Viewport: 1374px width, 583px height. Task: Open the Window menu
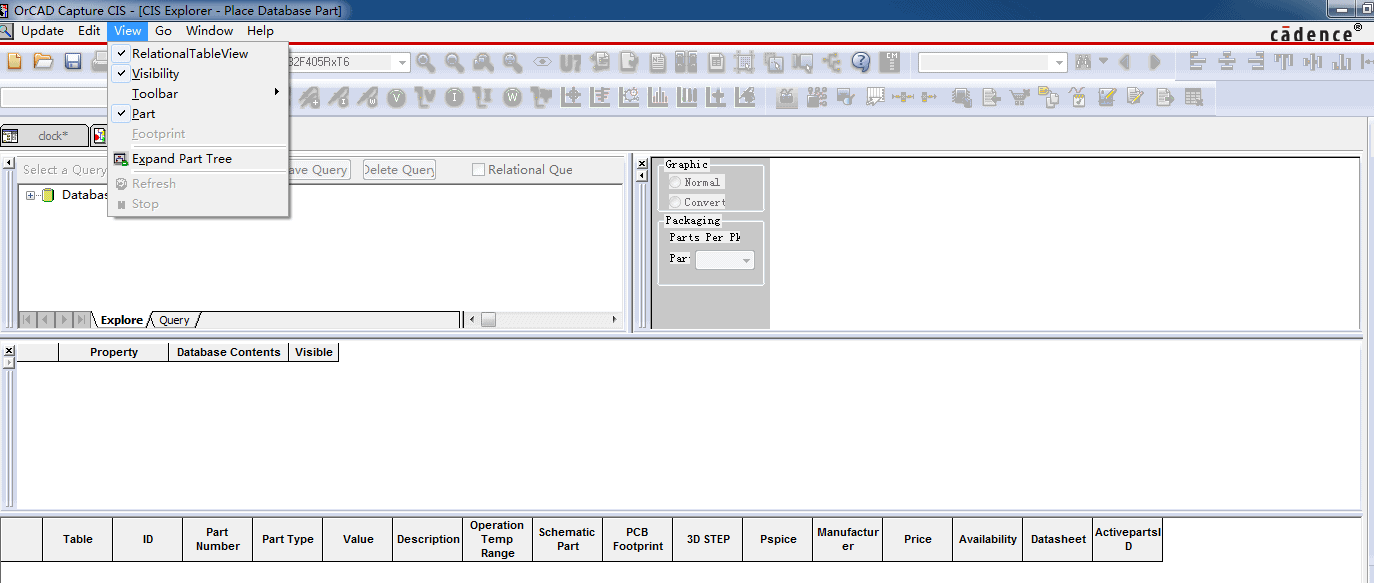(x=209, y=31)
